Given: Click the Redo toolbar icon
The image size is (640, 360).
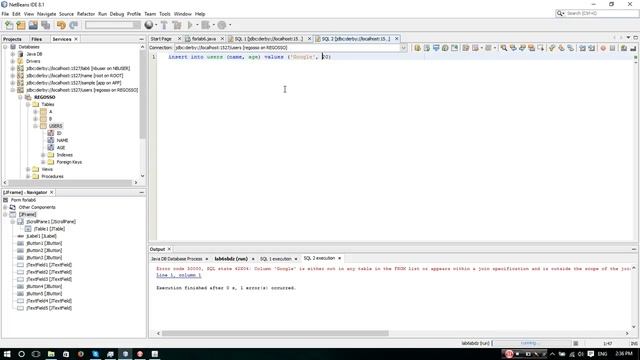Looking at the screenshot, I should [73, 25].
